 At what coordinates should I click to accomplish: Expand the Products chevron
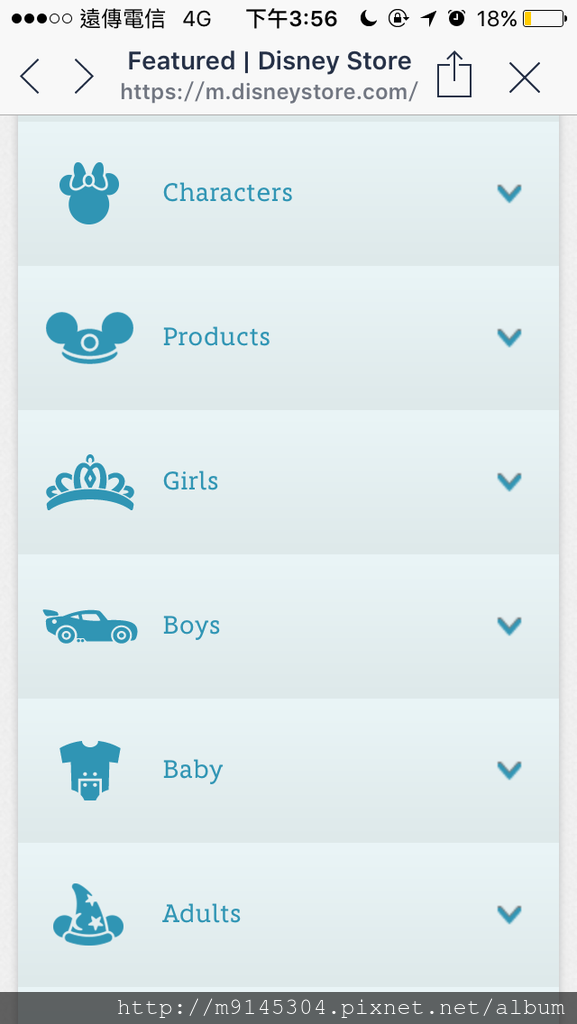[x=509, y=338]
